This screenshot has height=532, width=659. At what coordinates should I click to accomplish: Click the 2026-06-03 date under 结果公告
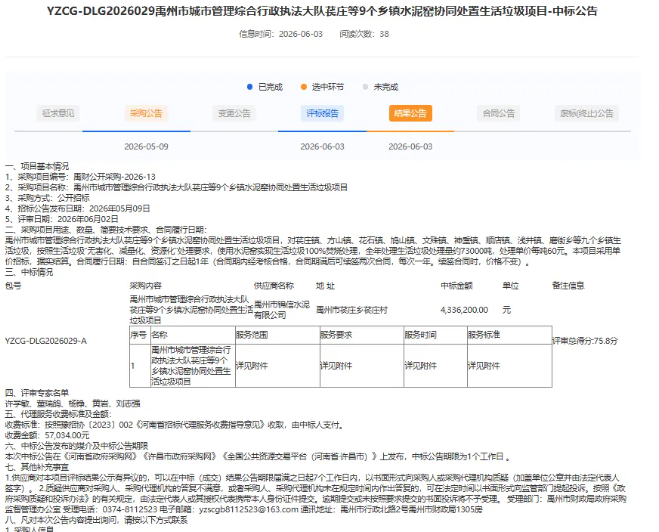point(410,147)
